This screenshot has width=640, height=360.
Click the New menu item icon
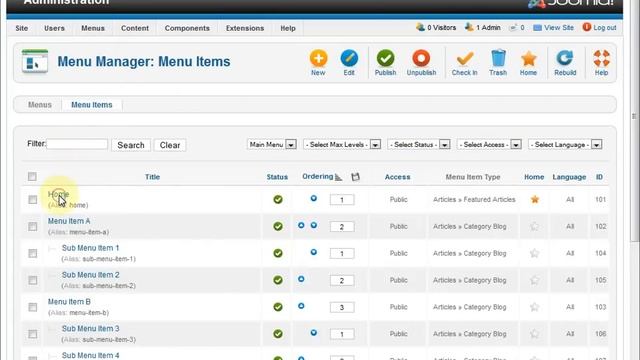(318, 58)
